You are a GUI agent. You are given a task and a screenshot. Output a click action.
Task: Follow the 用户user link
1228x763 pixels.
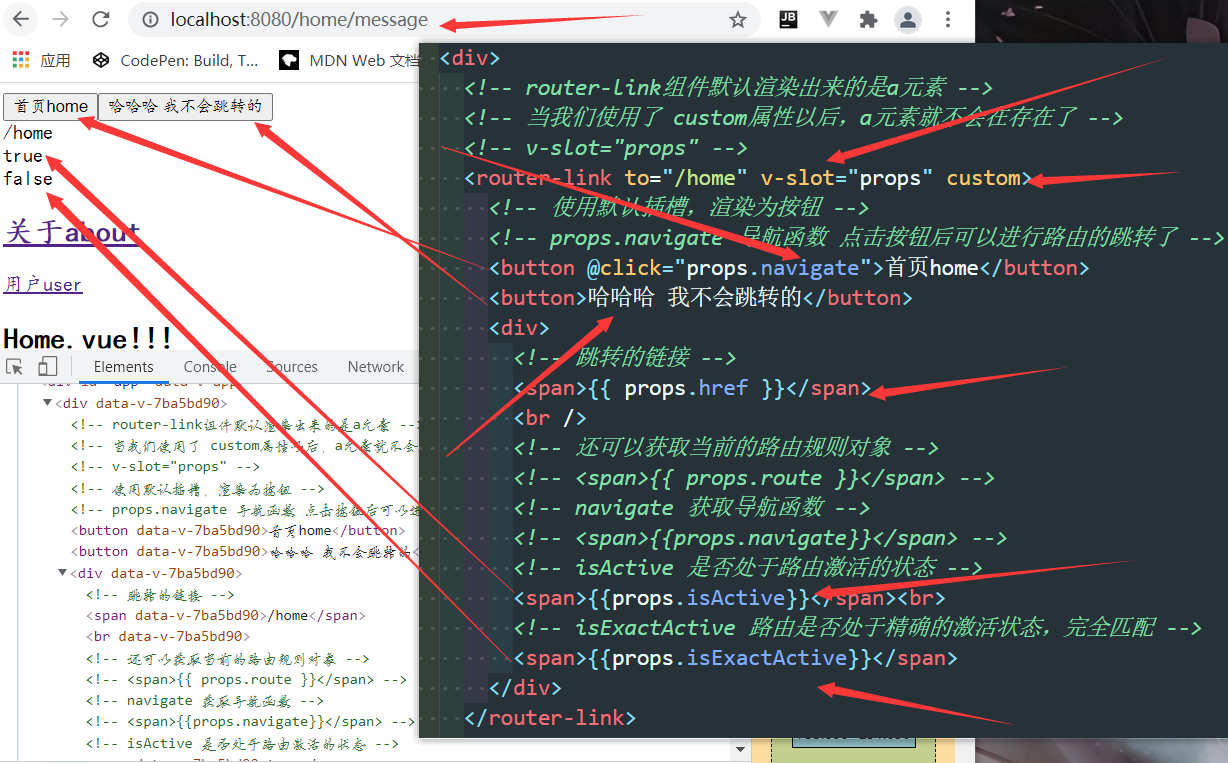[43, 285]
